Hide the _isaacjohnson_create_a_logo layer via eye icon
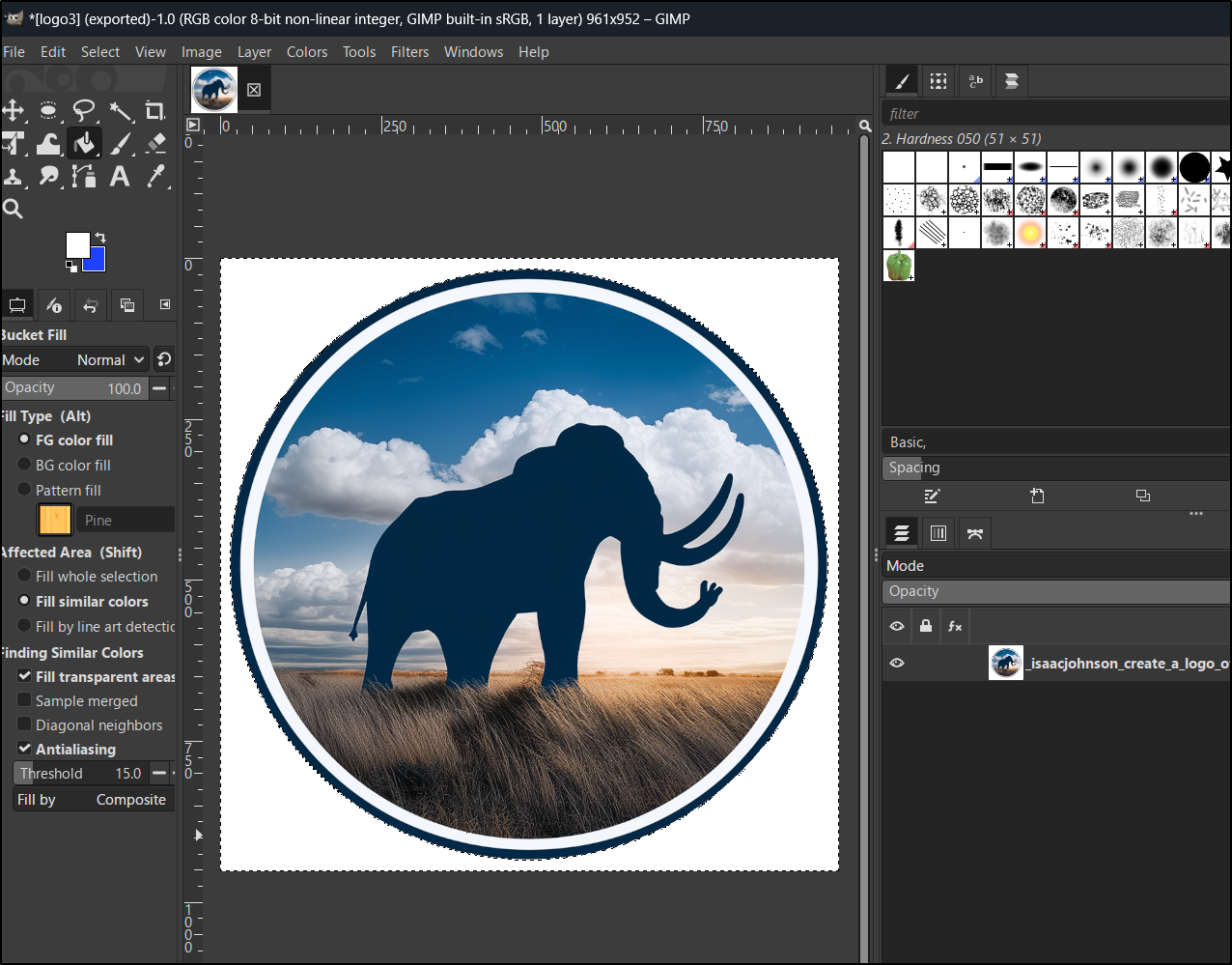 tap(897, 663)
